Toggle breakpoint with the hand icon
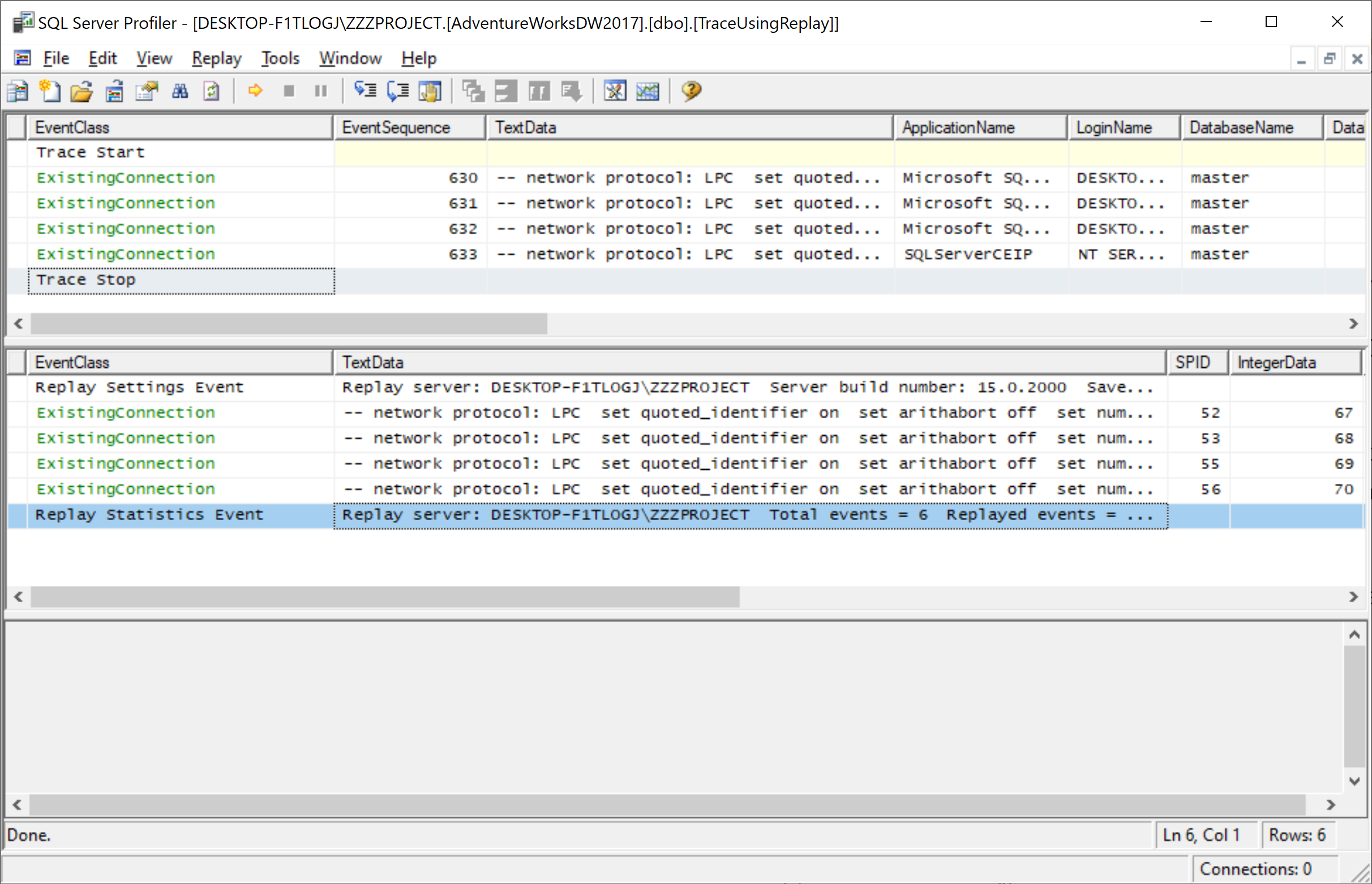The image size is (1372, 884). (430, 91)
